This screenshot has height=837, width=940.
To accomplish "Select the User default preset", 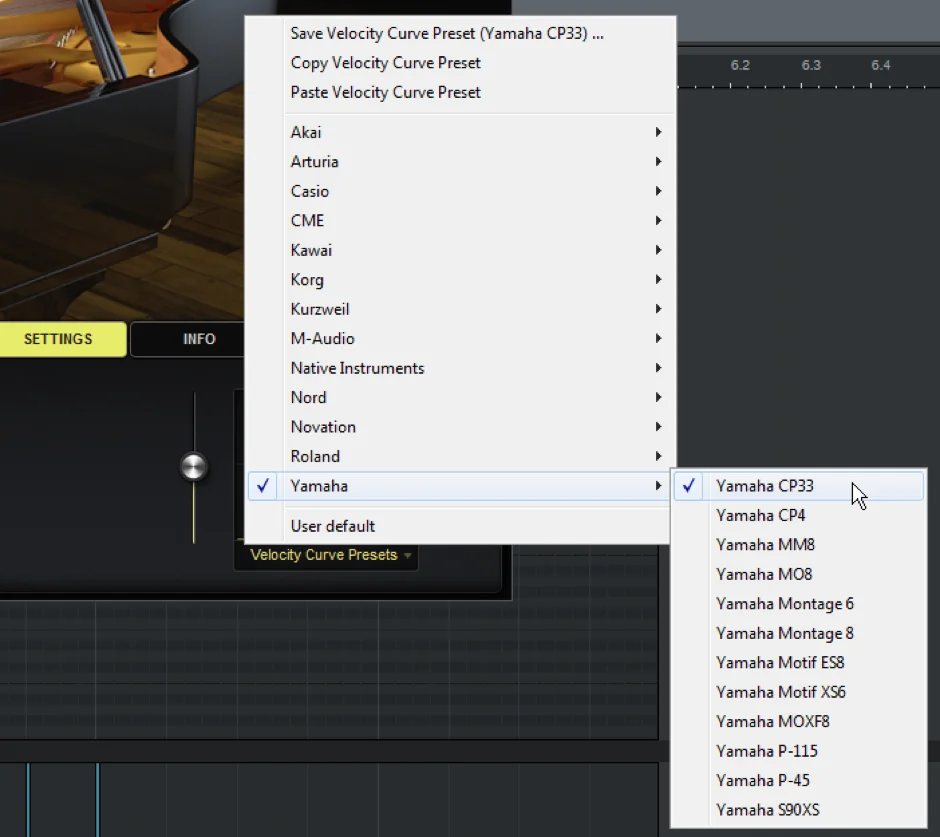I will tap(460, 526).
